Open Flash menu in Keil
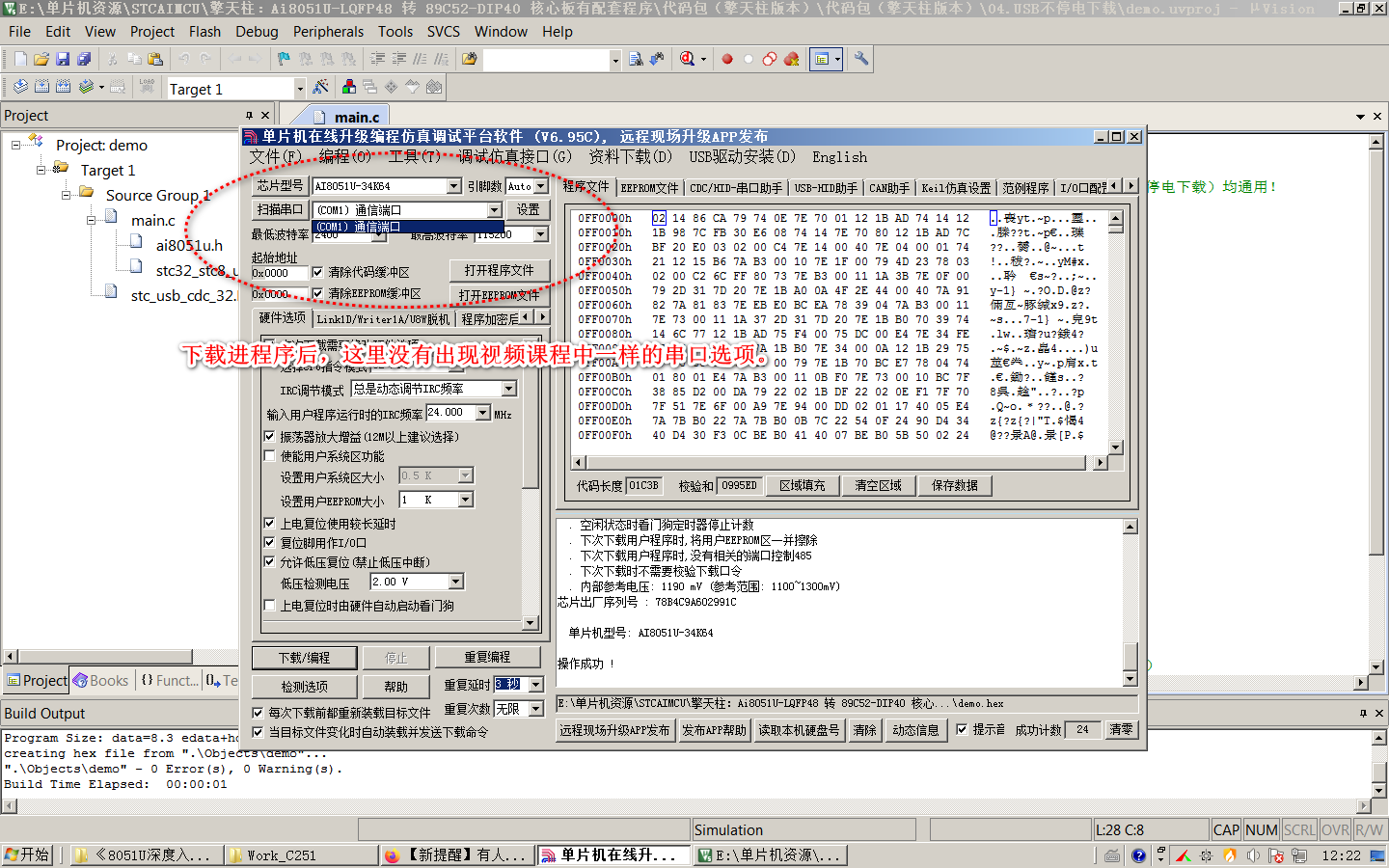1389x868 pixels. click(204, 31)
